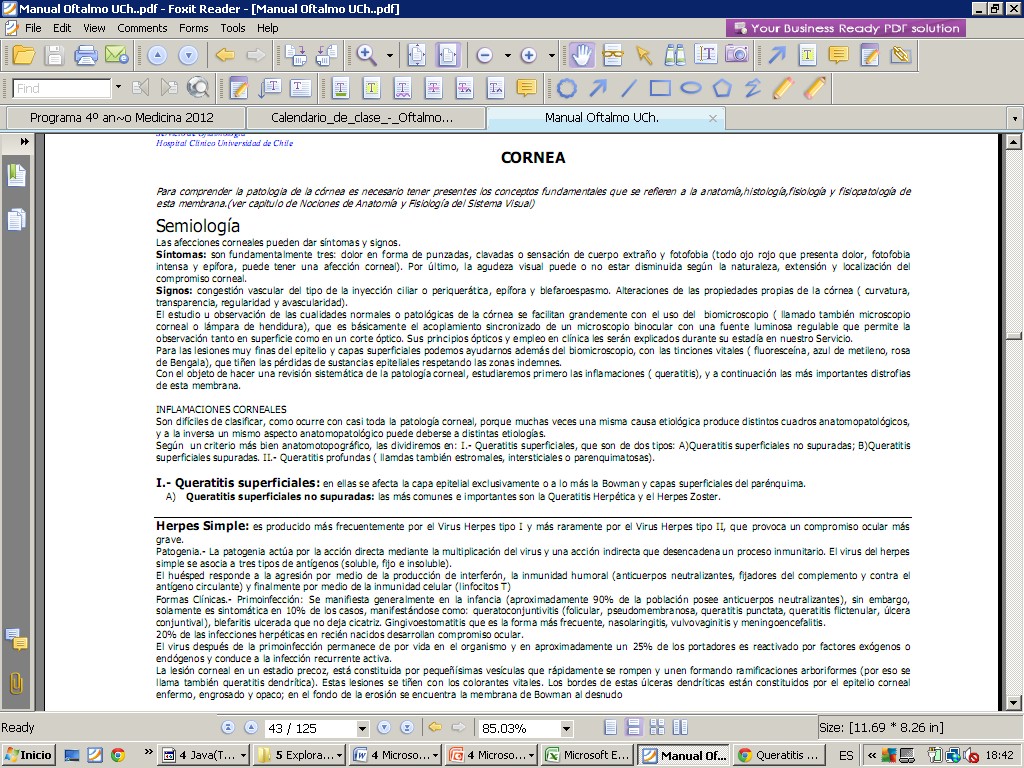Screen dimensions: 1024x768
Task: Expand the Find options dropdown arrow
Action: click(118, 88)
